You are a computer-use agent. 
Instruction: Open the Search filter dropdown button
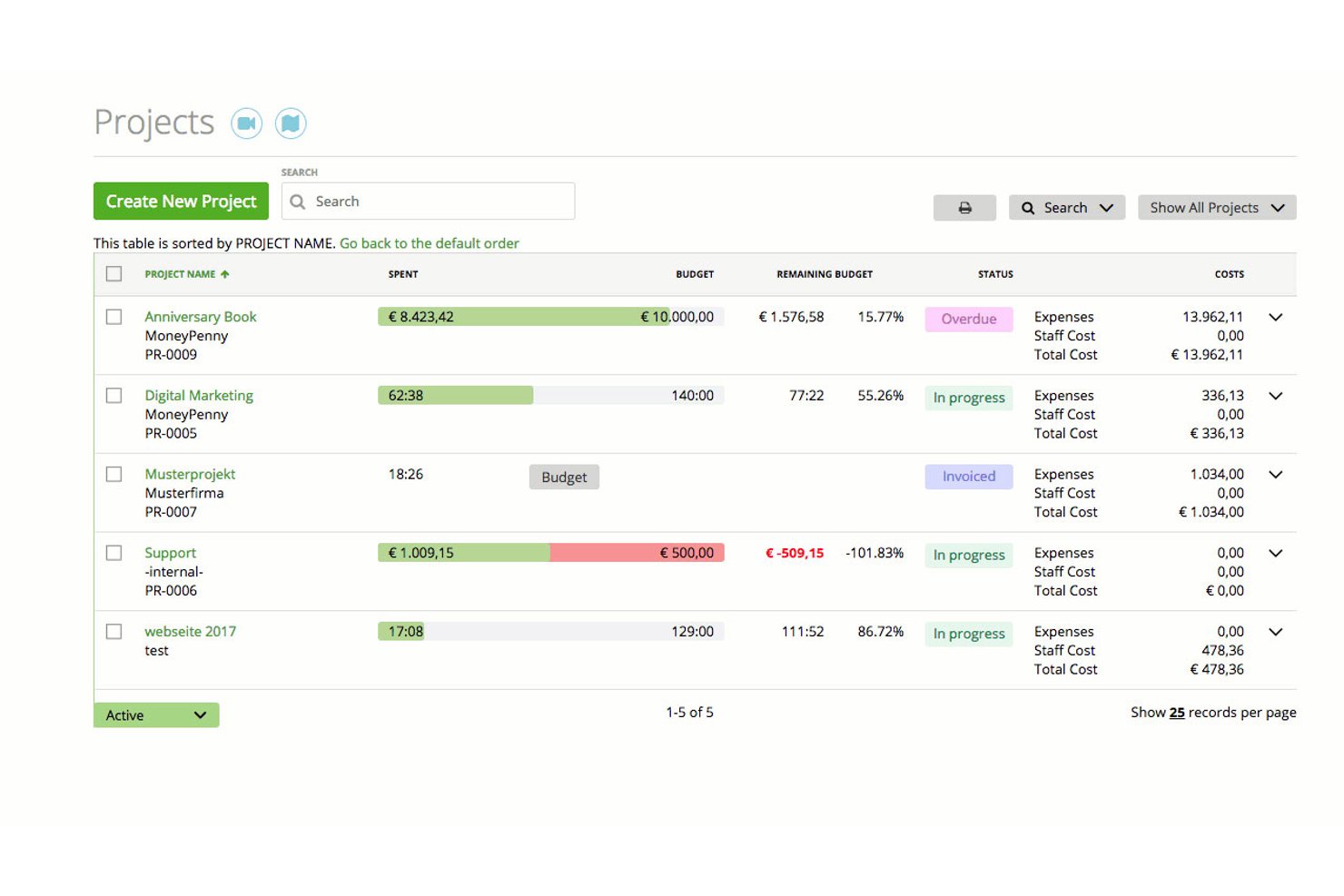(1067, 208)
